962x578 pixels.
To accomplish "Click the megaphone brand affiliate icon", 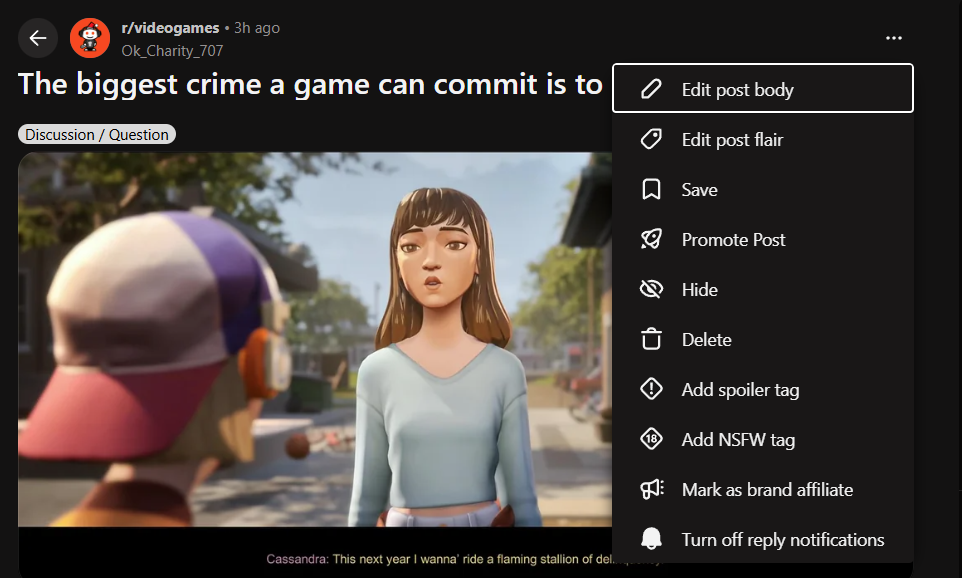I will click(652, 489).
